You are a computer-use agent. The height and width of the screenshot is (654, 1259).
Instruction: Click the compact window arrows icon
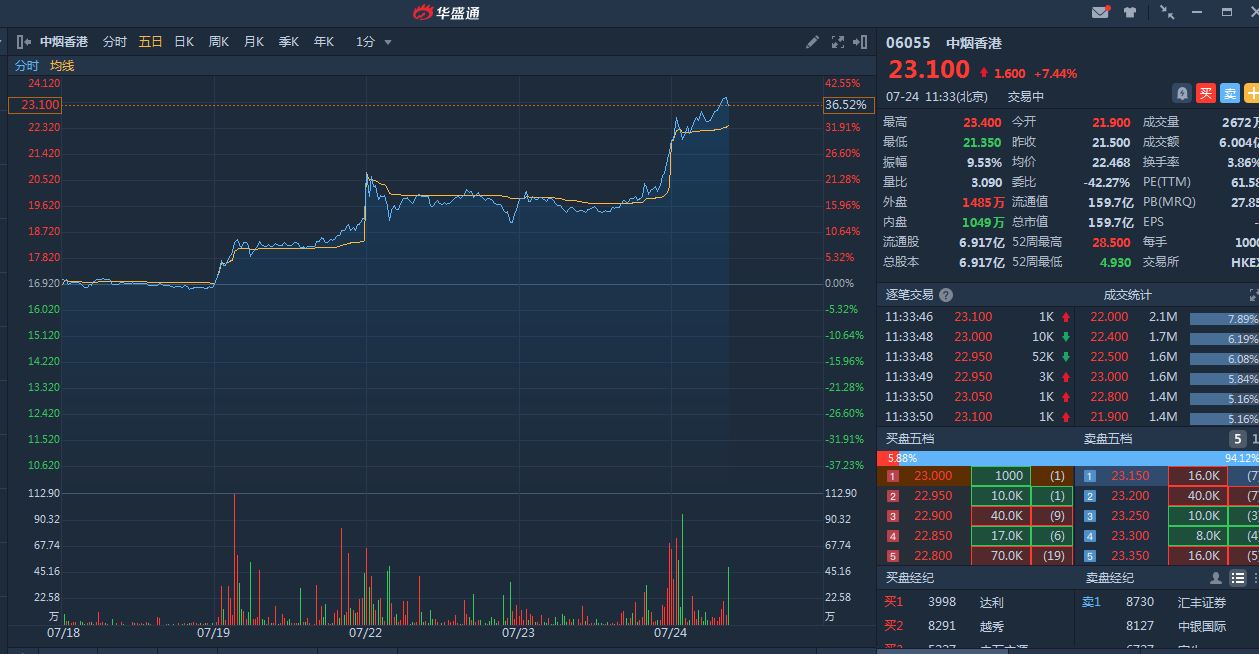1167,12
